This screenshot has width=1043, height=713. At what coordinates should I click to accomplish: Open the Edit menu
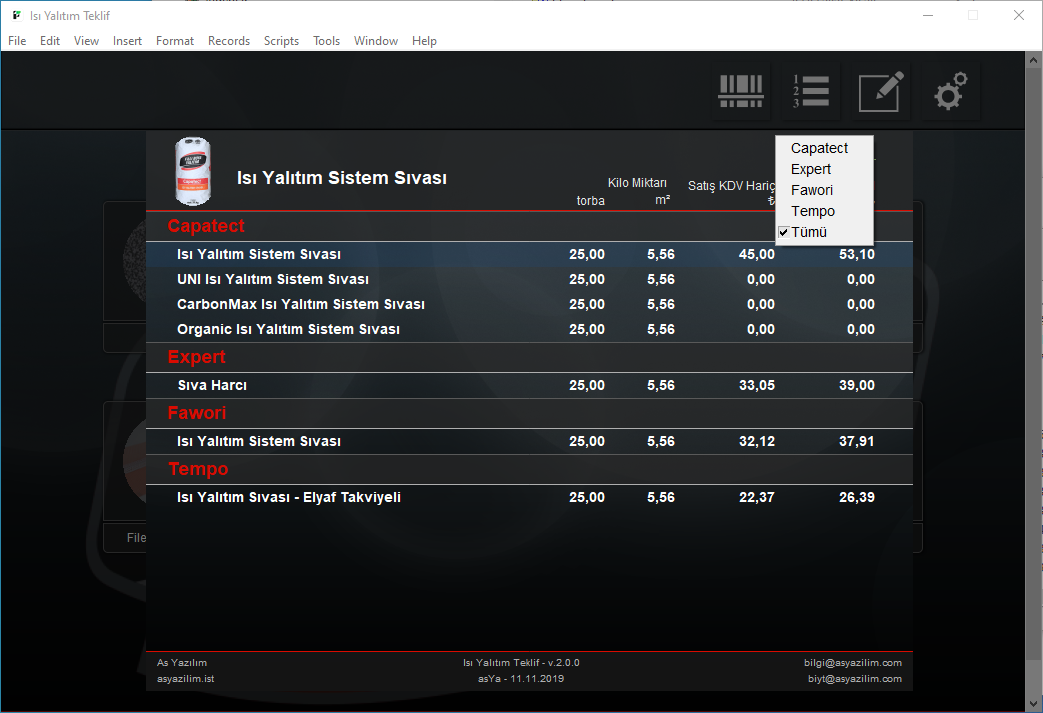[x=50, y=41]
